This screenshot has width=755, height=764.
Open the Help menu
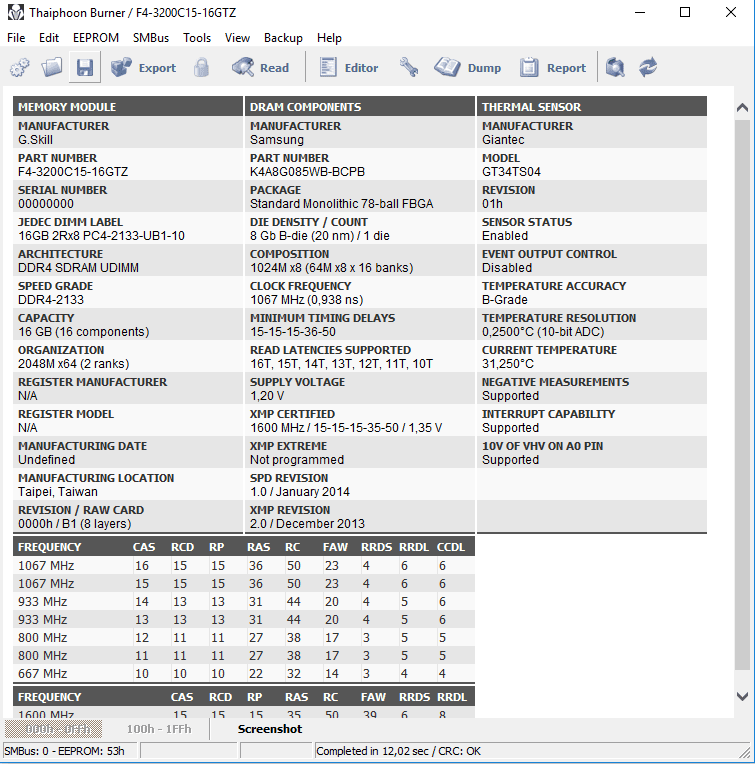coord(329,38)
